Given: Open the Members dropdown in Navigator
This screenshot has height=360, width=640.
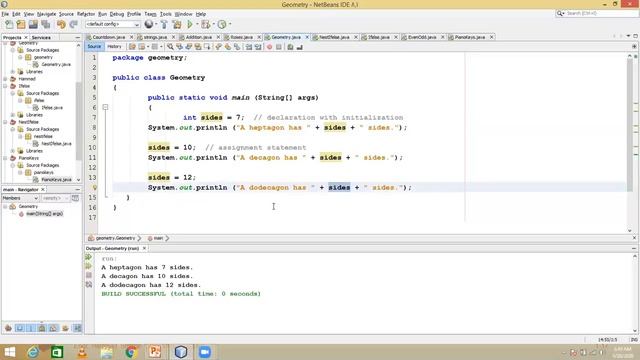Looking at the screenshot, I should [x=20, y=198].
